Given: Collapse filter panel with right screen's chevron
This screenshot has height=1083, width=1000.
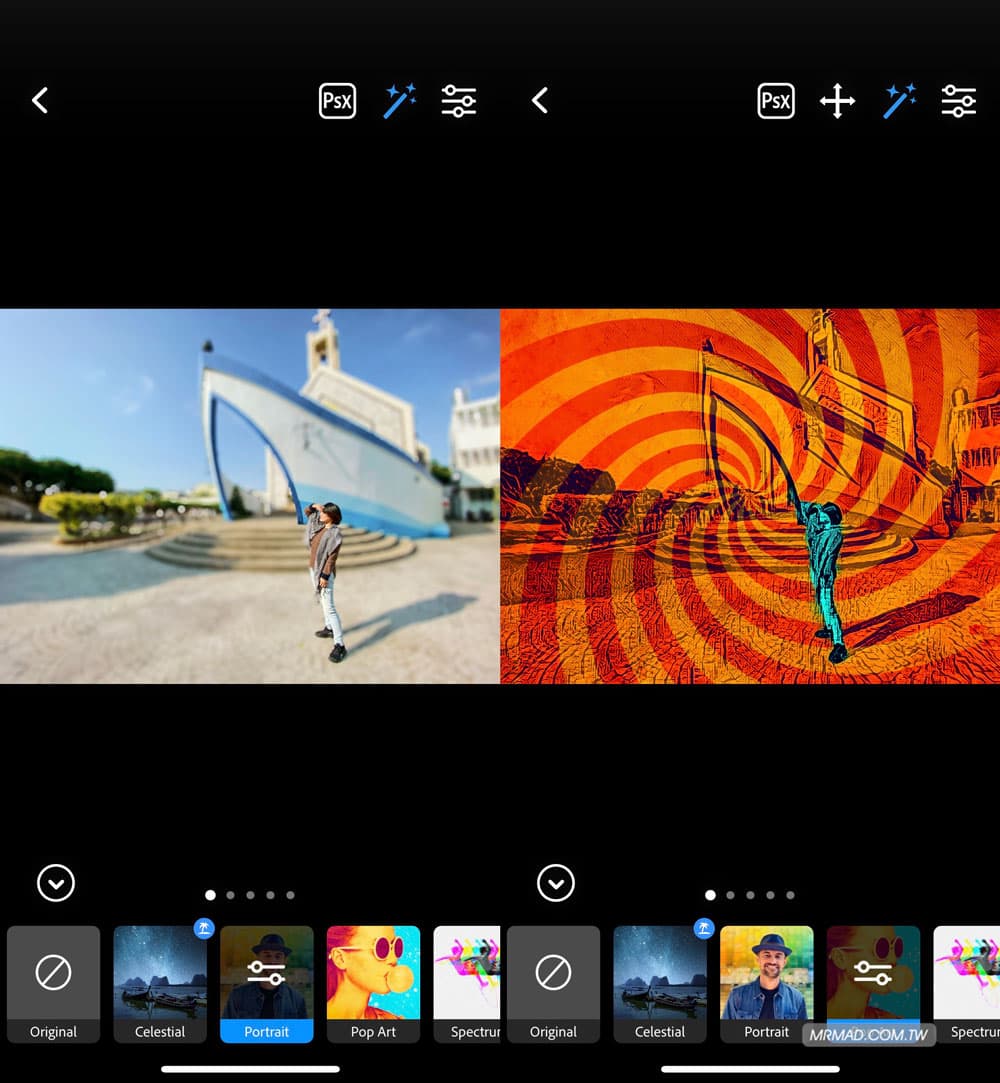Looking at the screenshot, I should 556,883.
